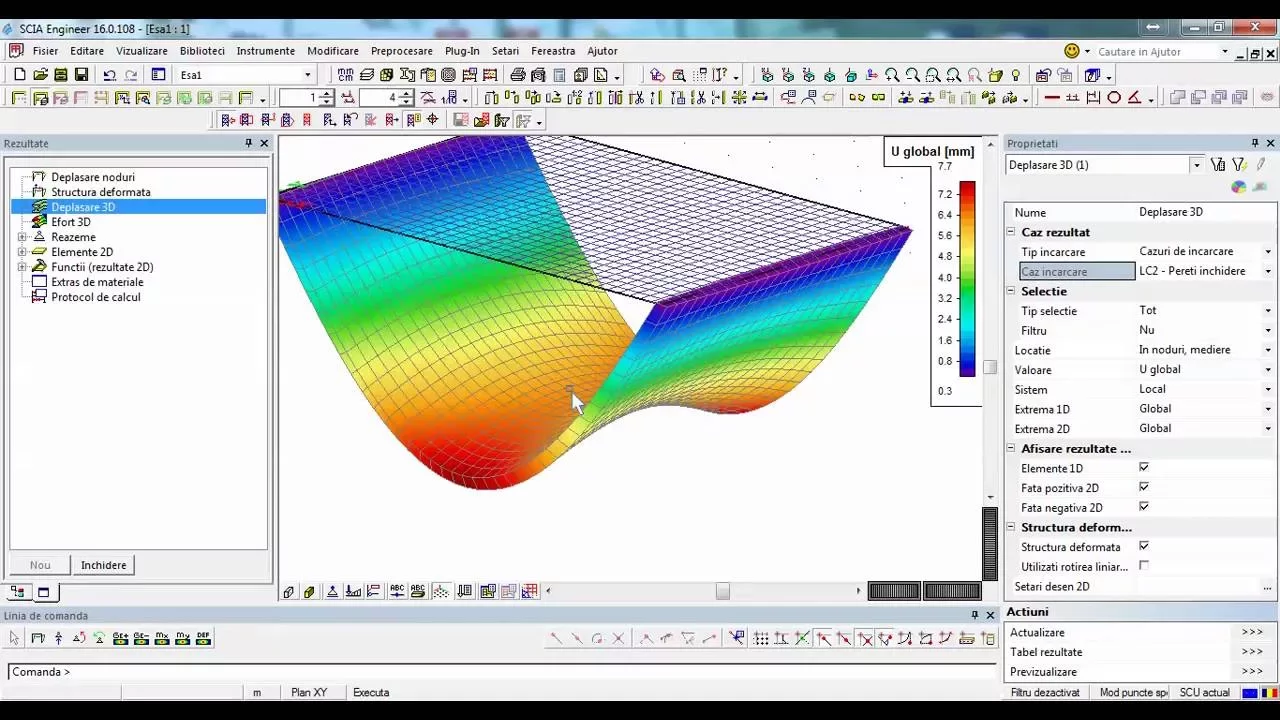Open the Instrumente menu
Screen dimensions: 1280x720
(266, 51)
